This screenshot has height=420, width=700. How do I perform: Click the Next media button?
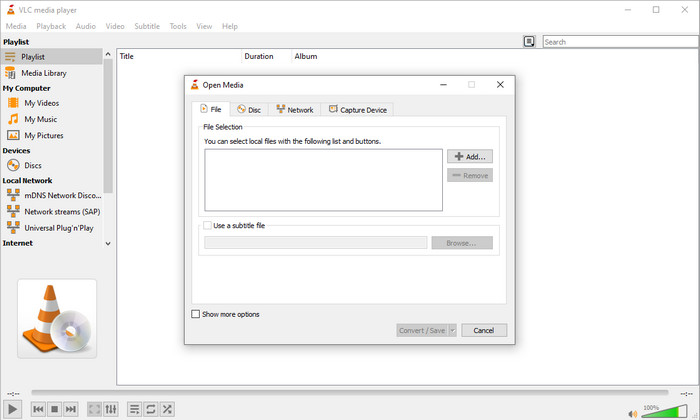71,409
